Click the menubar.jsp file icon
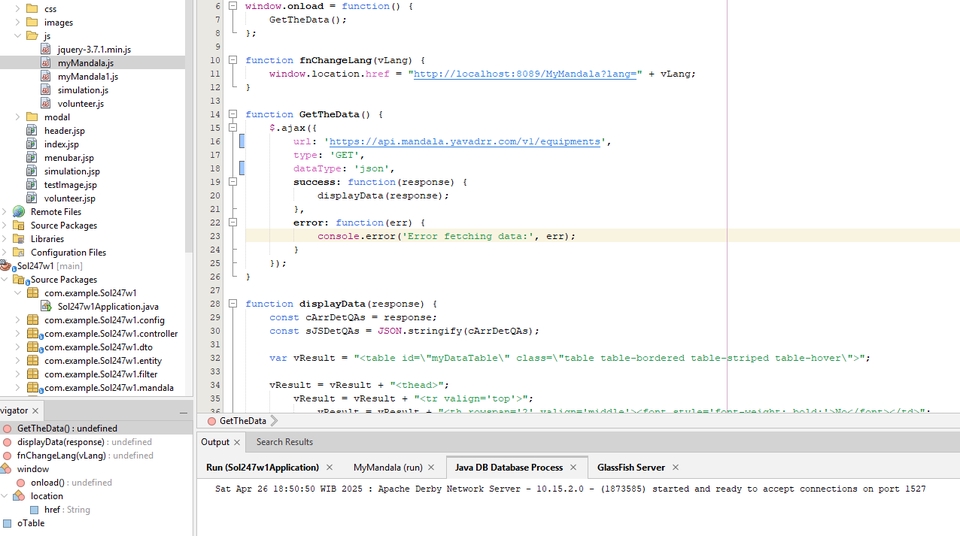Viewport: 960px width, 536px height. tap(32, 157)
